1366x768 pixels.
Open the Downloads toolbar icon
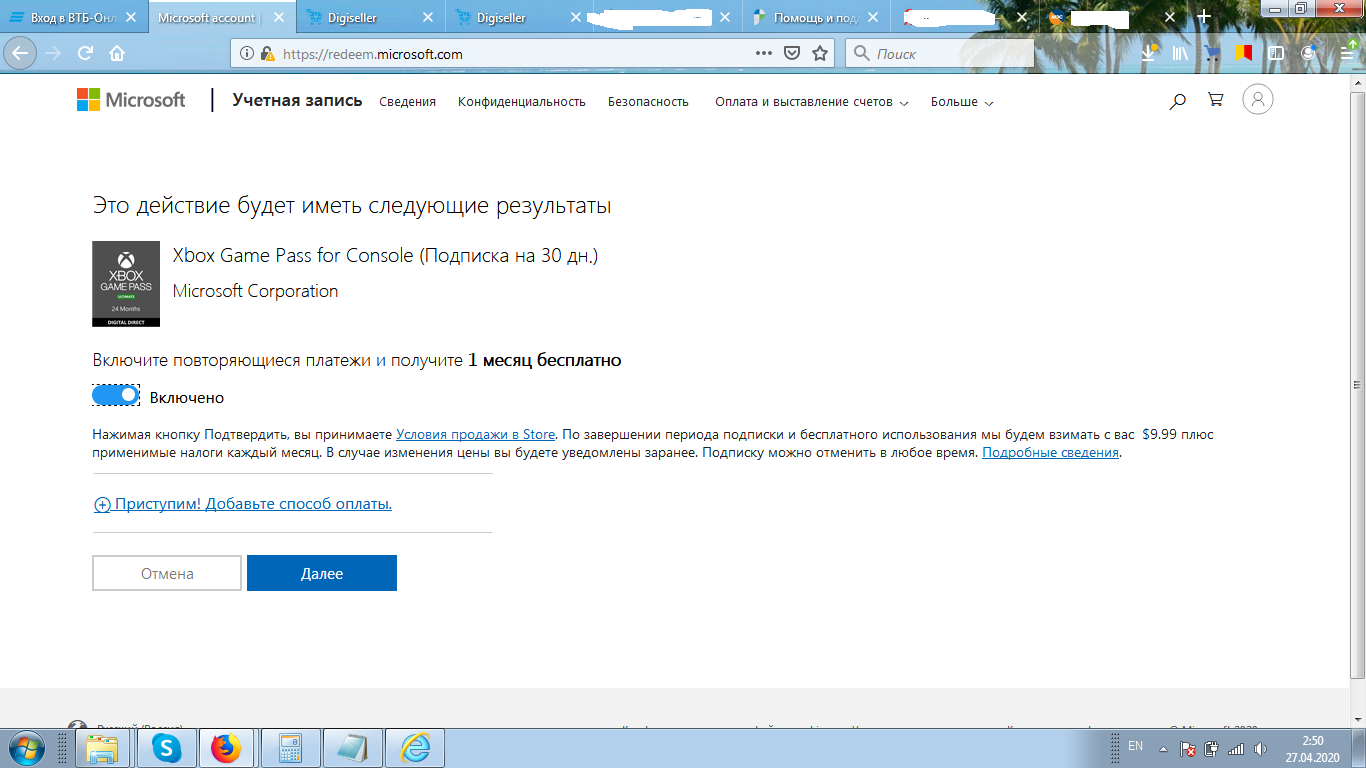(1150, 54)
